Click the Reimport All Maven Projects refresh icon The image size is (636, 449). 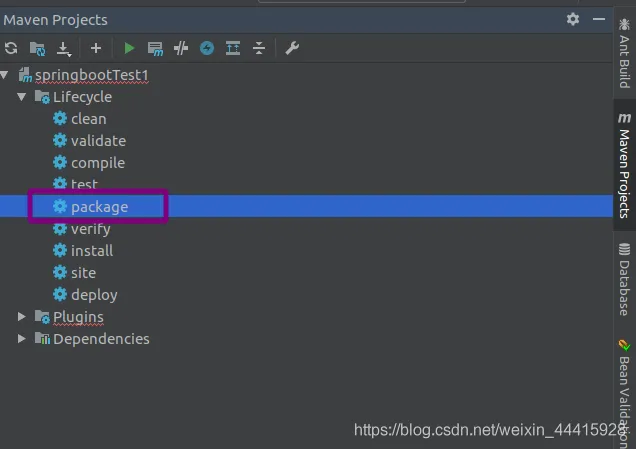[11, 48]
